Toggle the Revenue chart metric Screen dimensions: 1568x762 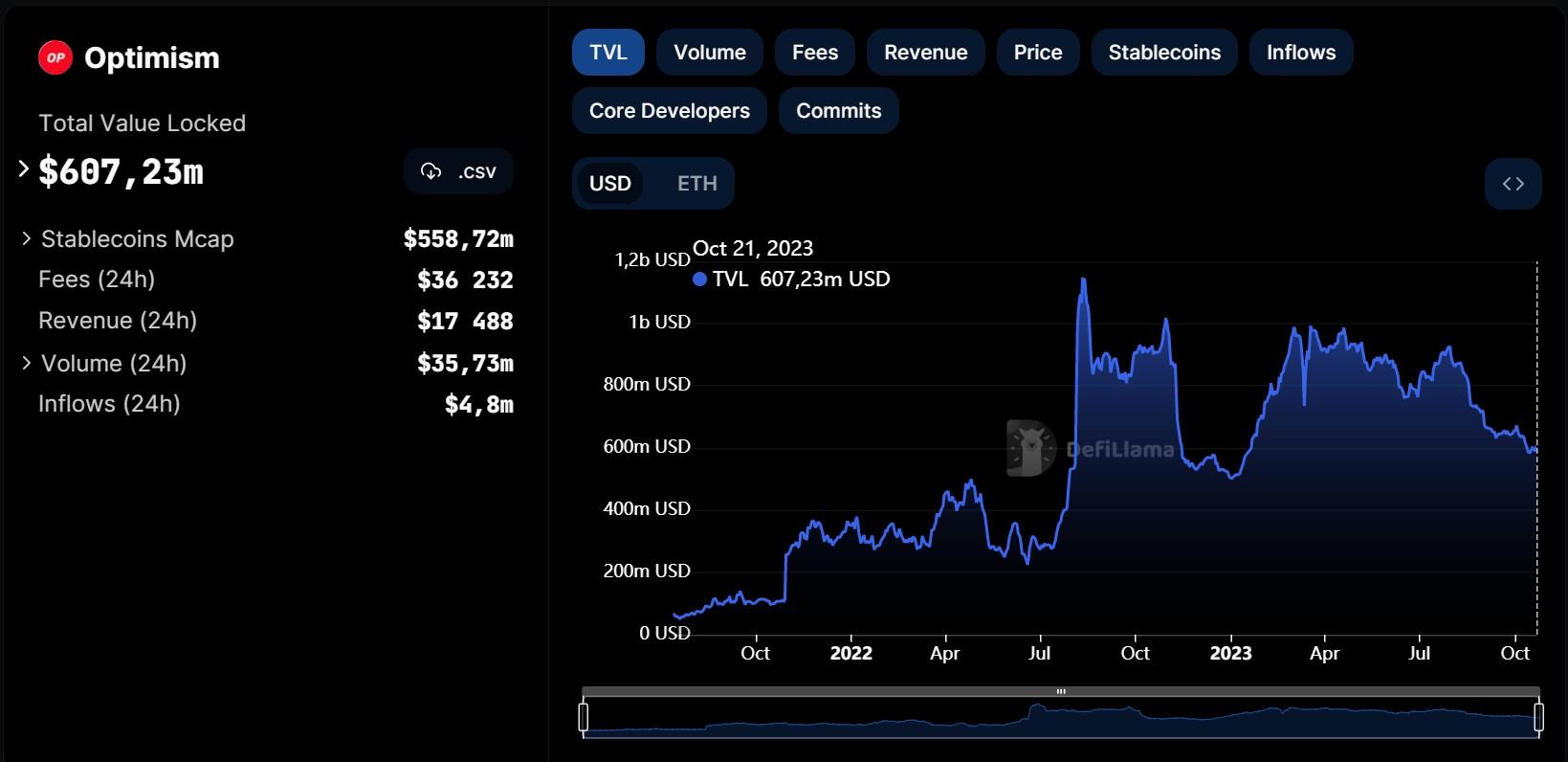click(x=926, y=53)
